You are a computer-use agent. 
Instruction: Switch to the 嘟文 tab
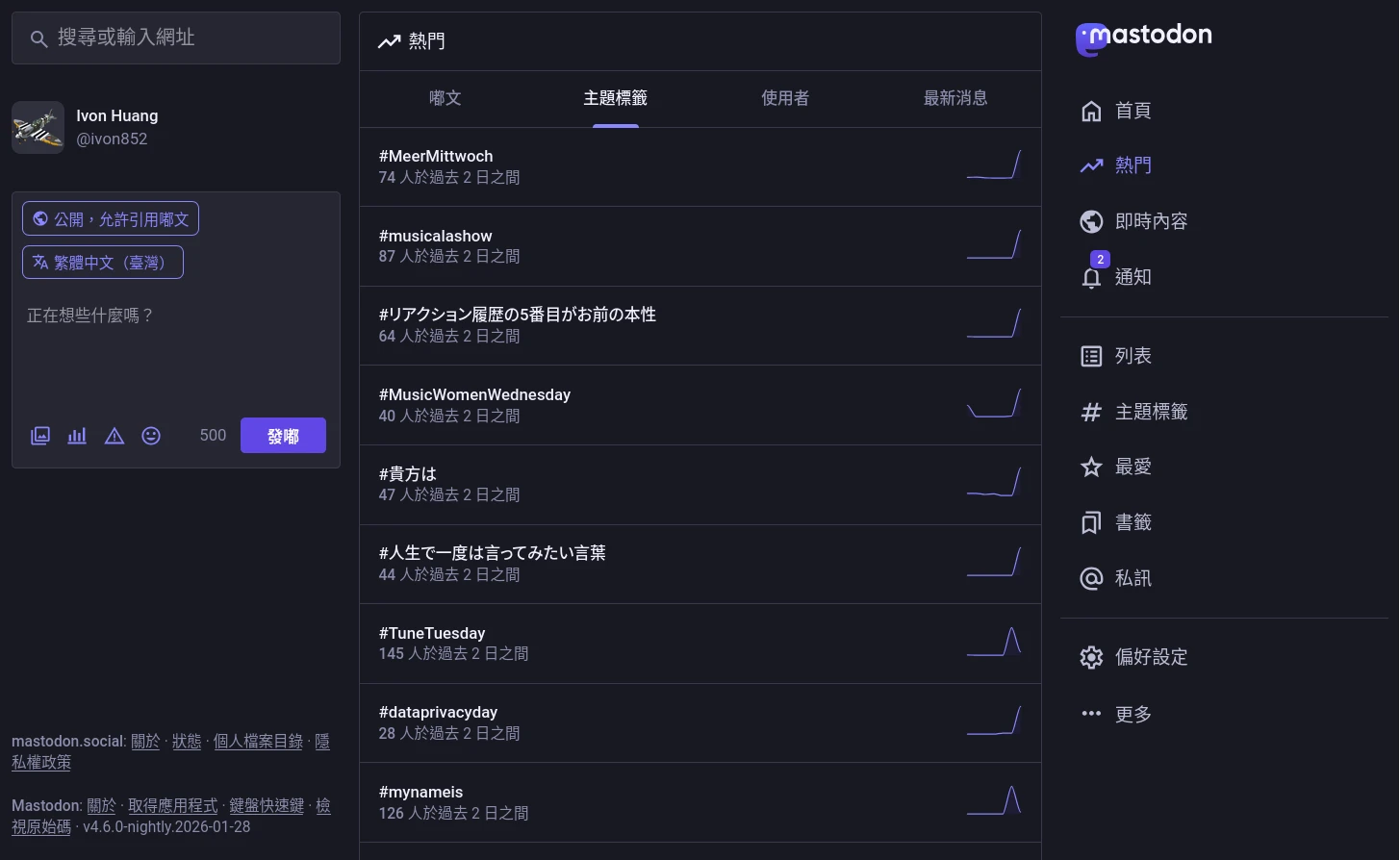[x=445, y=98]
